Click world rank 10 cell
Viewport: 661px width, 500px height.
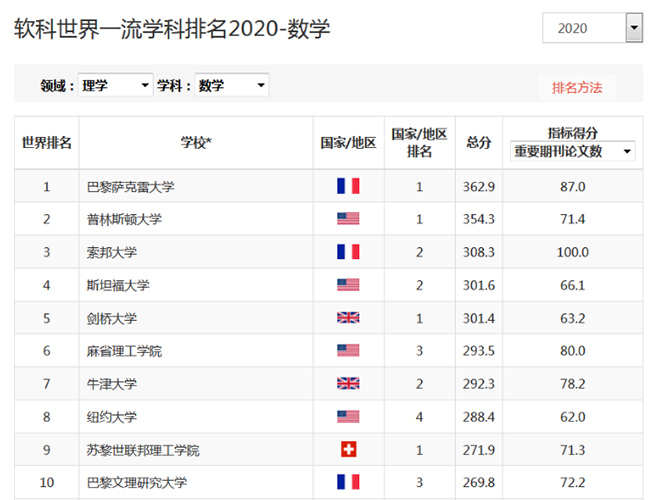tap(46, 482)
